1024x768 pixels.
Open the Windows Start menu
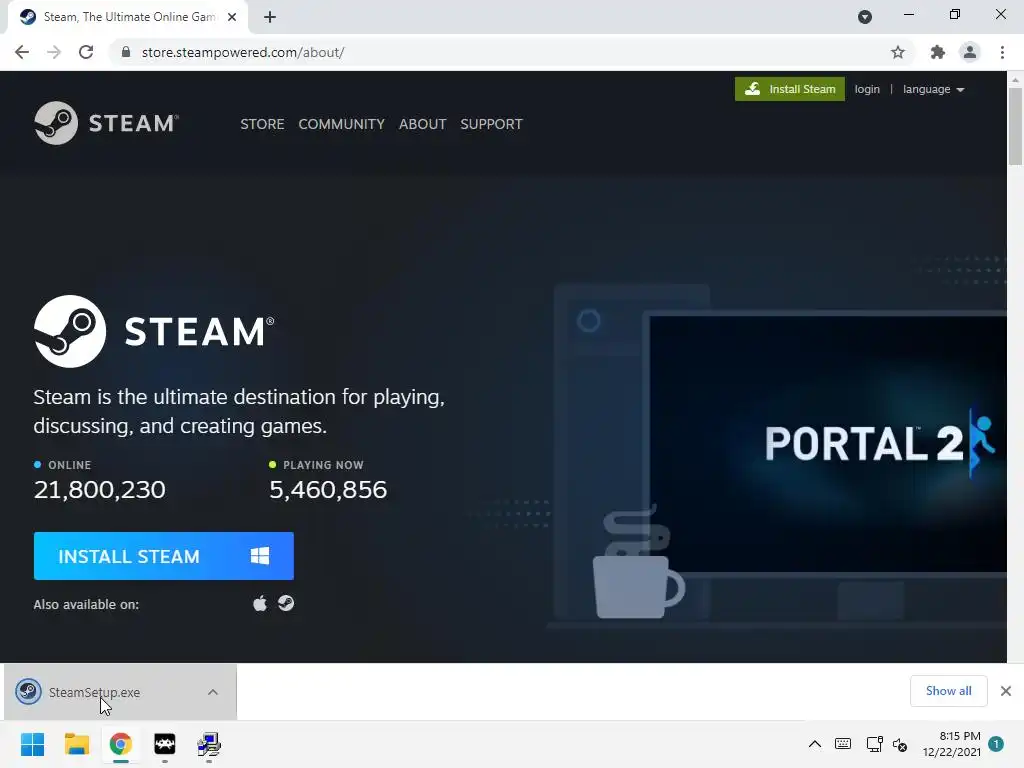click(x=32, y=744)
